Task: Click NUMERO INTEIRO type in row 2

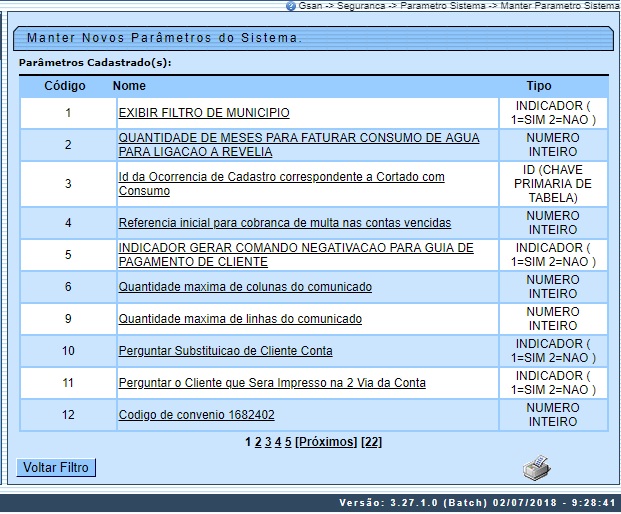Action: click(x=553, y=145)
